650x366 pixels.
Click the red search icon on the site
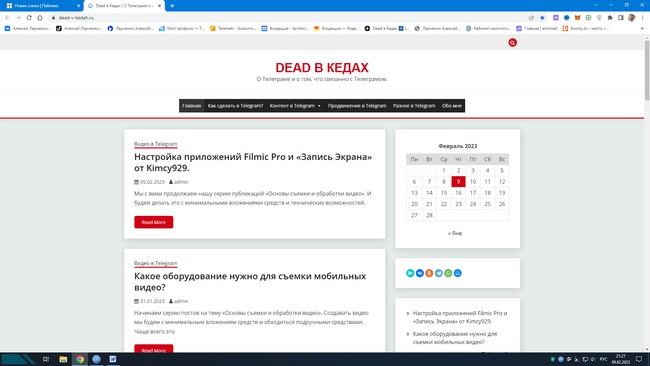coord(512,43)
